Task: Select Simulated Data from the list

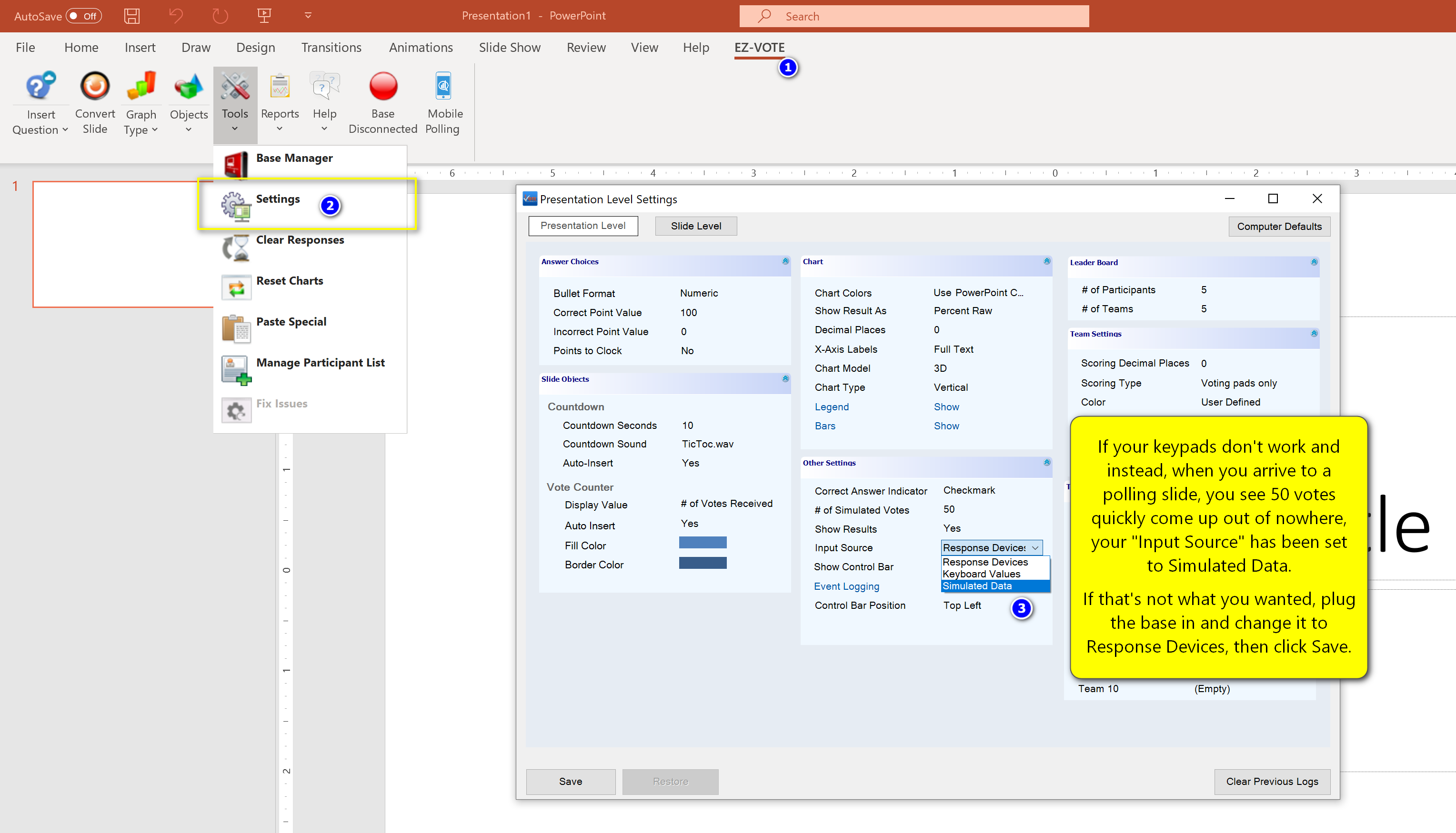Action: [977, 586]
